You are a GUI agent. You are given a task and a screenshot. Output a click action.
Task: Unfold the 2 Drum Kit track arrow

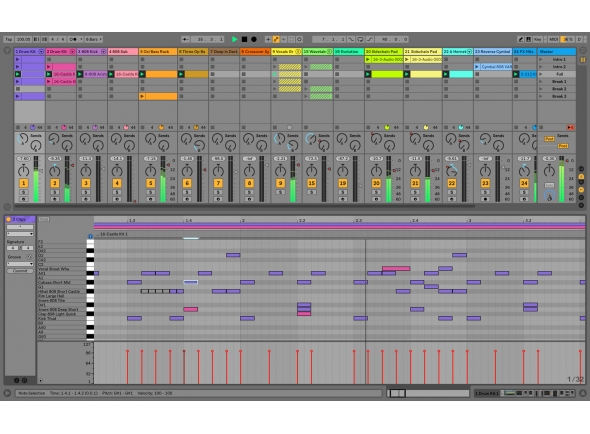point(73,51)
